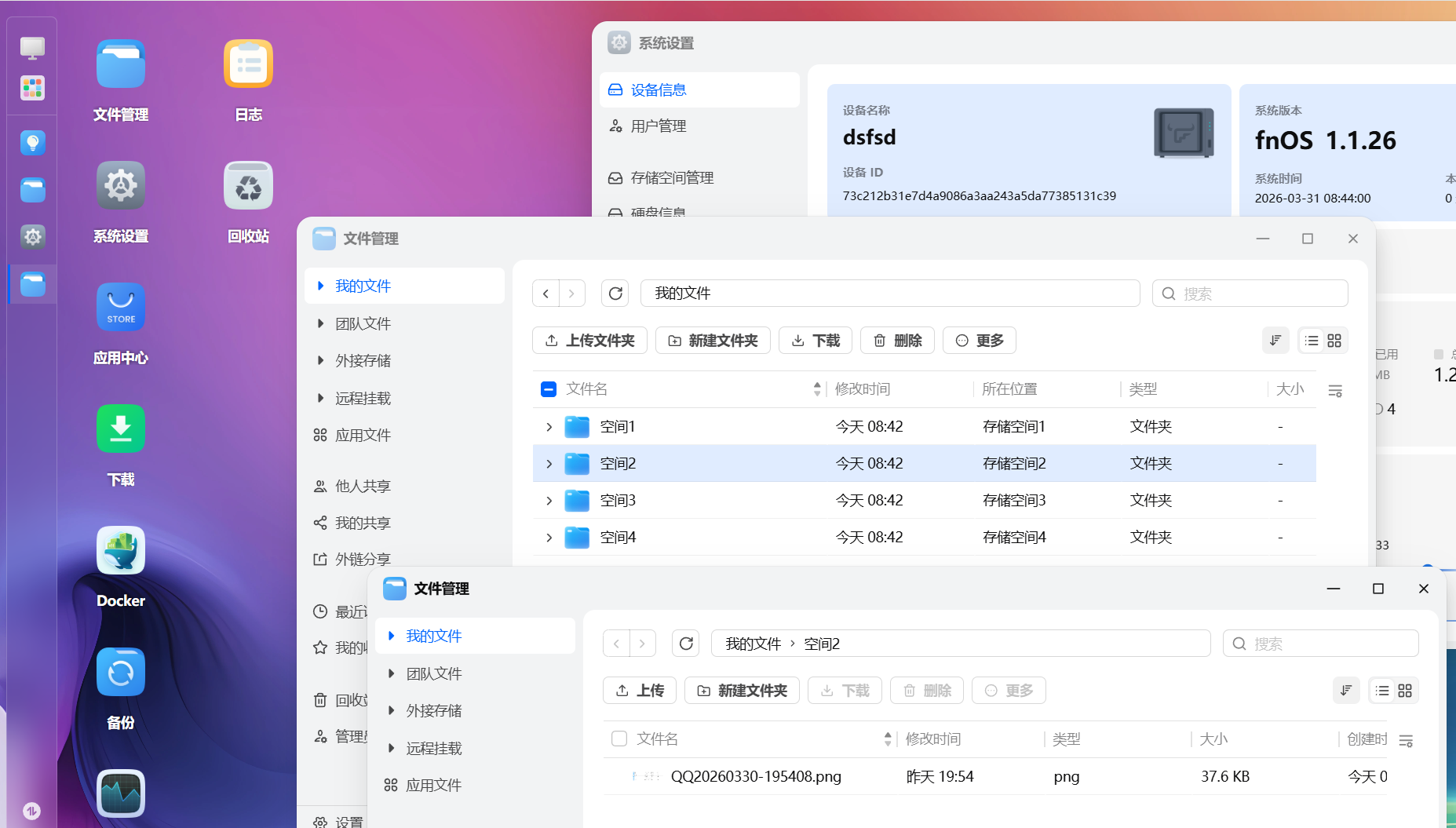Open 用户管理 in system settings
The image size is (1456, 828).
[x=658, y=126]
